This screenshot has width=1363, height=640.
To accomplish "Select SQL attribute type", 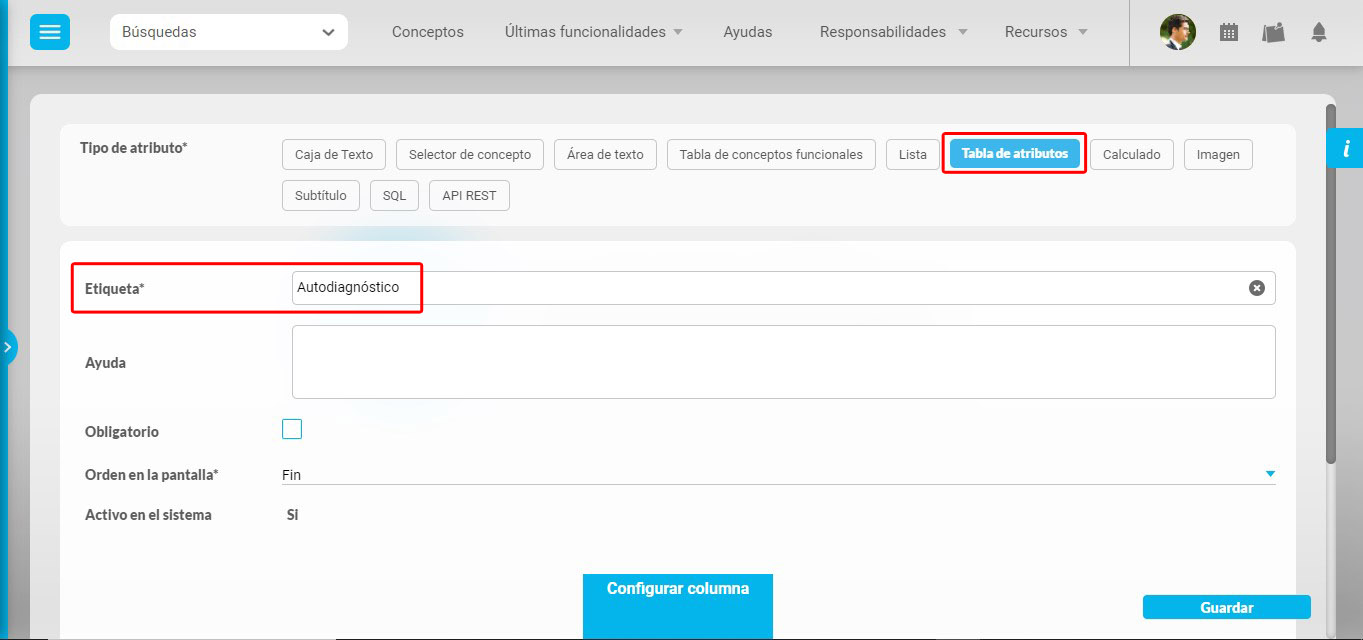I will pyautogui.click(x=395, y=196).
